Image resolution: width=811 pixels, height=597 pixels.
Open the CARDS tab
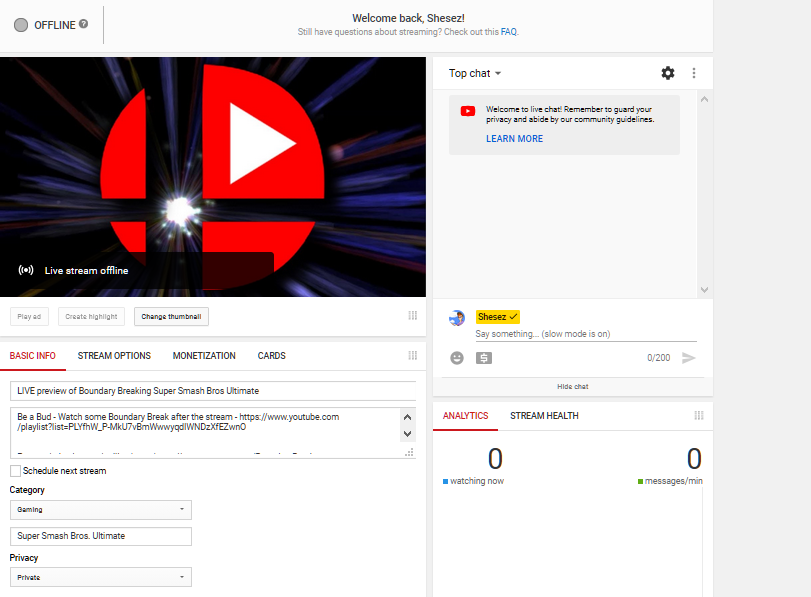(x=272, y=356)
